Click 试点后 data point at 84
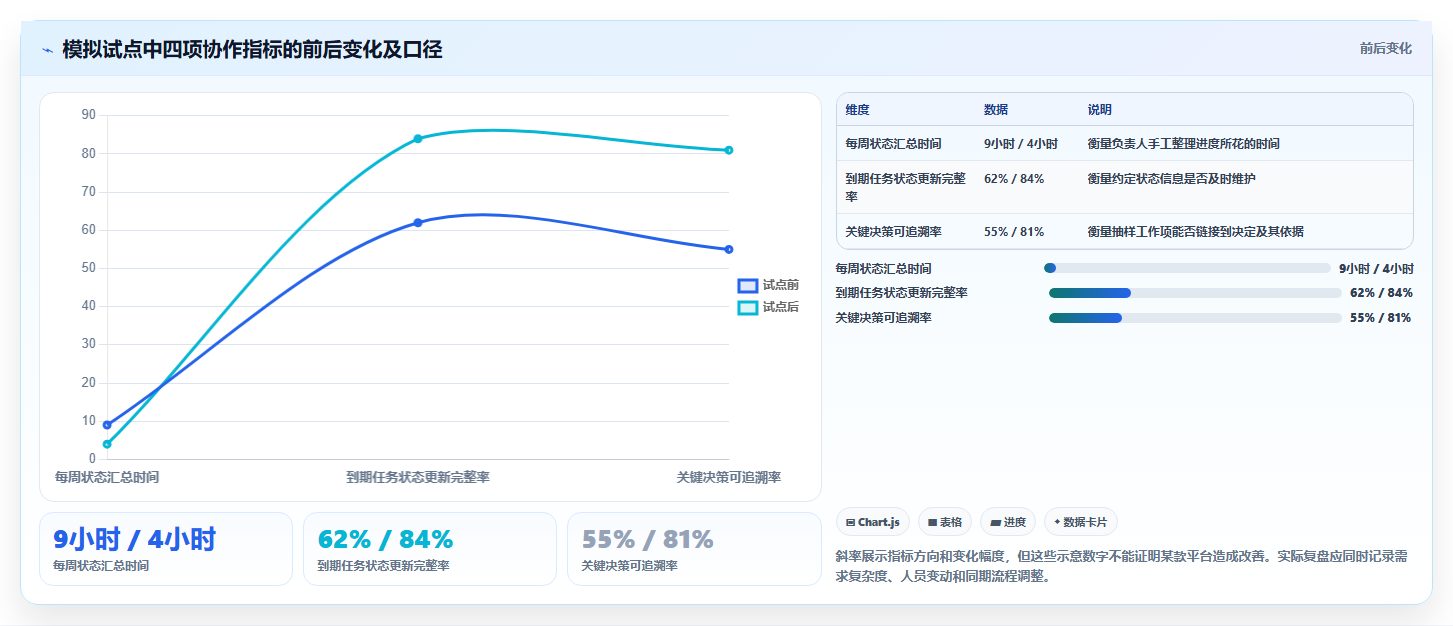 click(x=418, y=138)
